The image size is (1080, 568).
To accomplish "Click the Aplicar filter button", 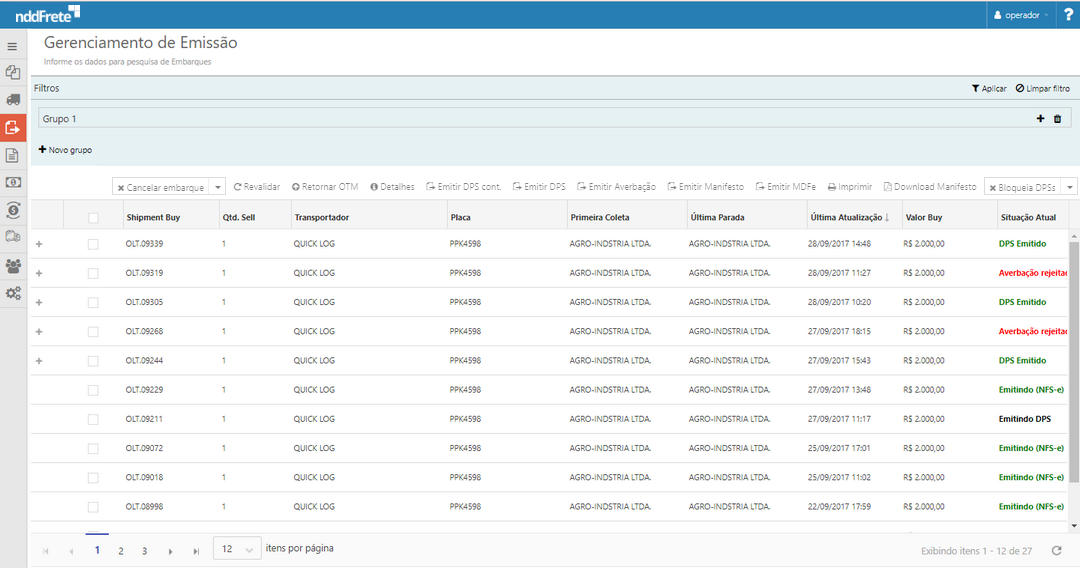I will [989, 89].
